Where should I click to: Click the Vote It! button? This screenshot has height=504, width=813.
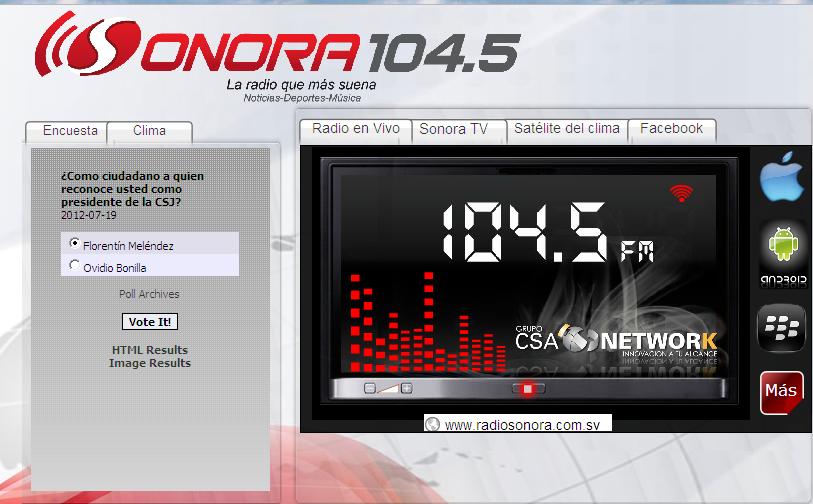click(x=150, y=321)
